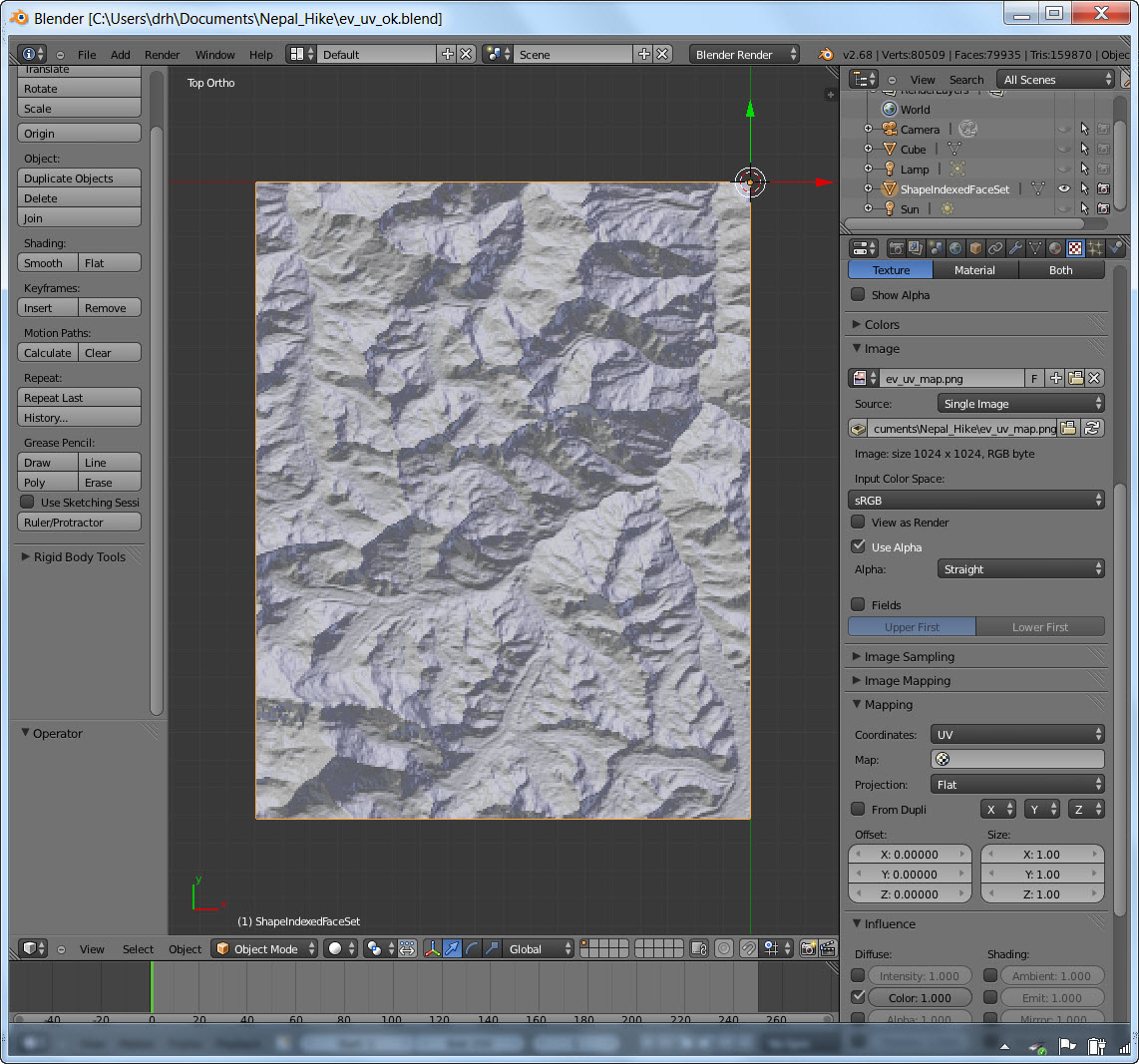
Task: Click the reload image icon beside file path
Action: click(x=1093, y=428)
